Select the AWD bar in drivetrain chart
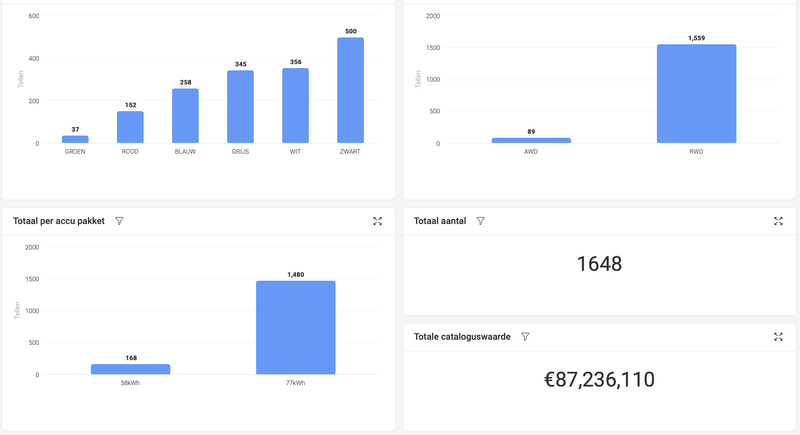This screenshot has height=435, width=800. pyautogui.click(x=531, y=140)
